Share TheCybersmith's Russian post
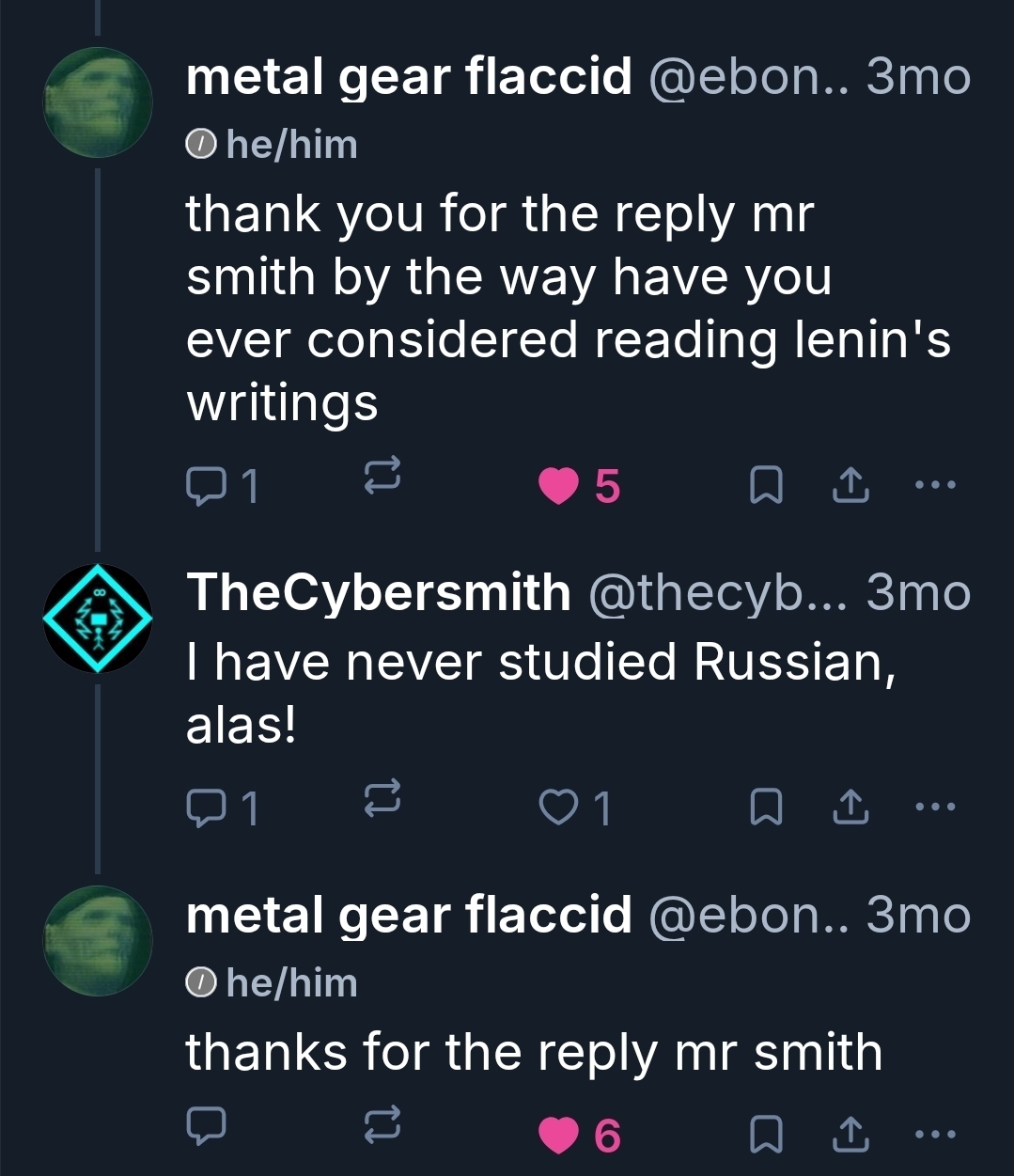Viewport: 1014px width, 1176px height. 850,807
